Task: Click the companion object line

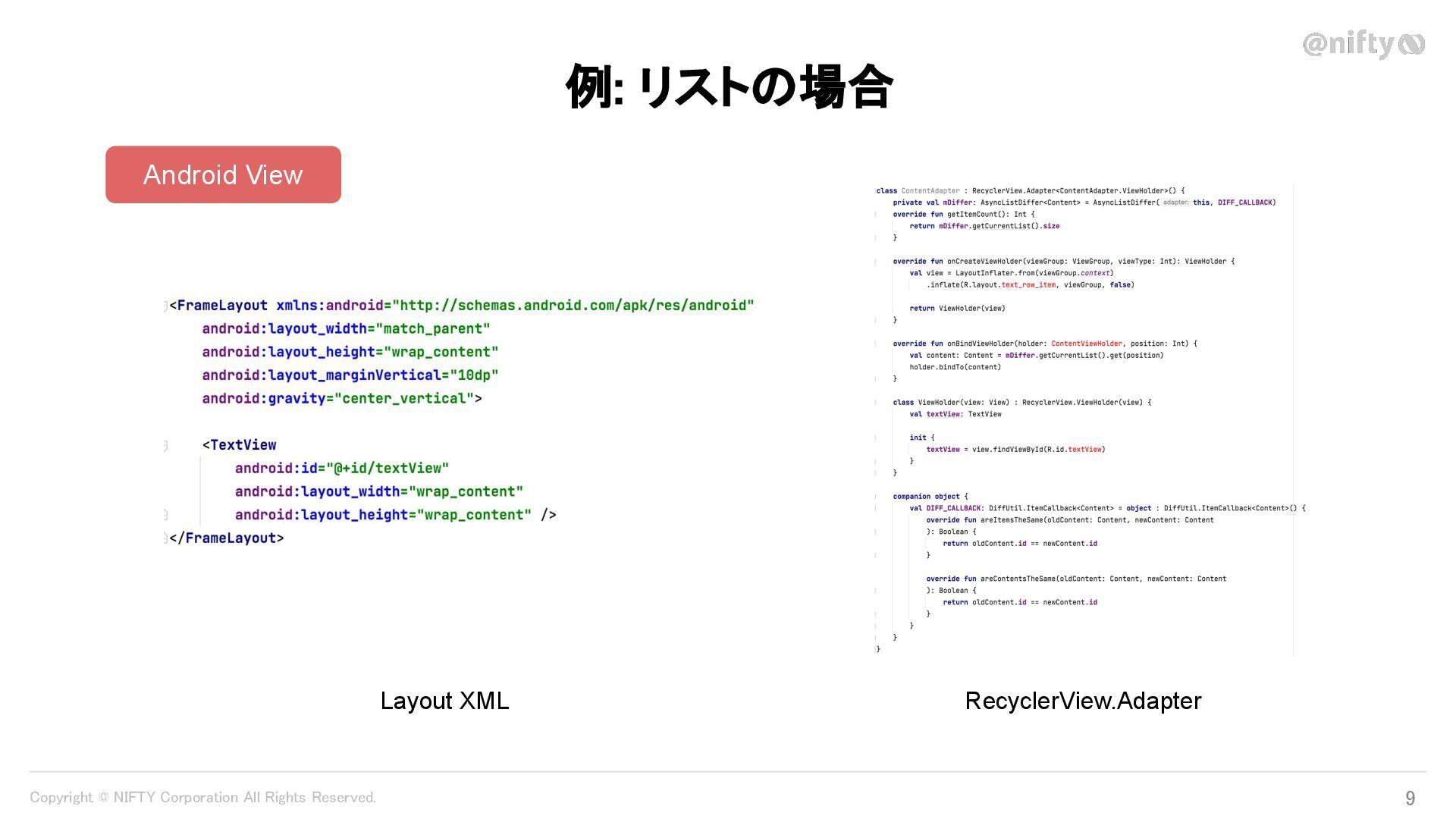Action: [x=930, y=497]
